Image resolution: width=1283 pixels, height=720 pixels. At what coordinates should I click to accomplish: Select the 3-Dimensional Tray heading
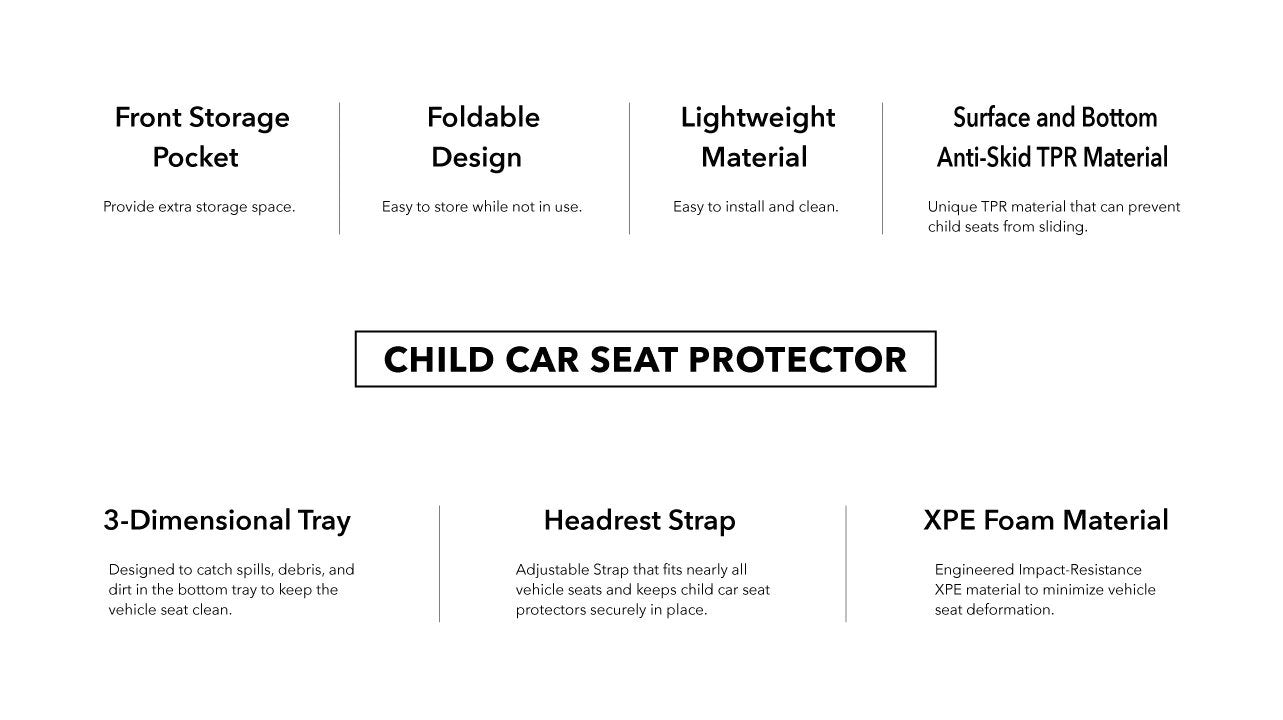tap(227, 520)
